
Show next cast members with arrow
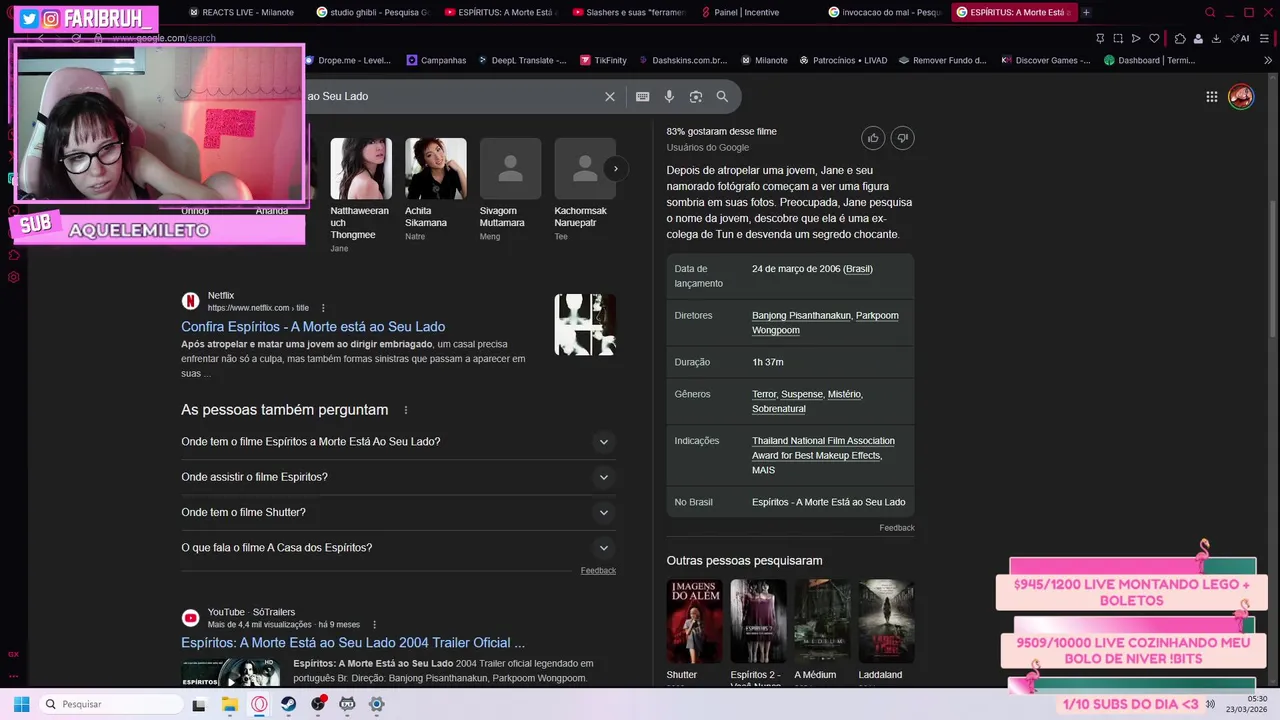pos(615,168)
